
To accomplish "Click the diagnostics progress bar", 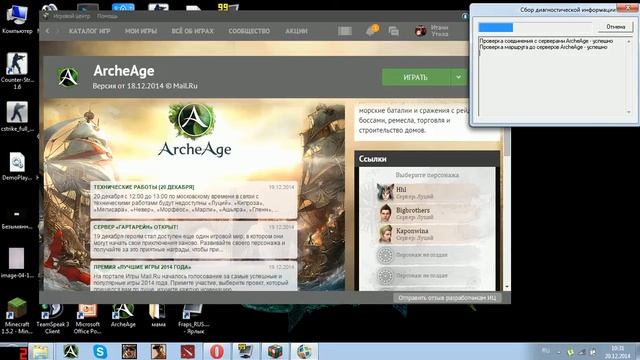I will tap(535, 27).
